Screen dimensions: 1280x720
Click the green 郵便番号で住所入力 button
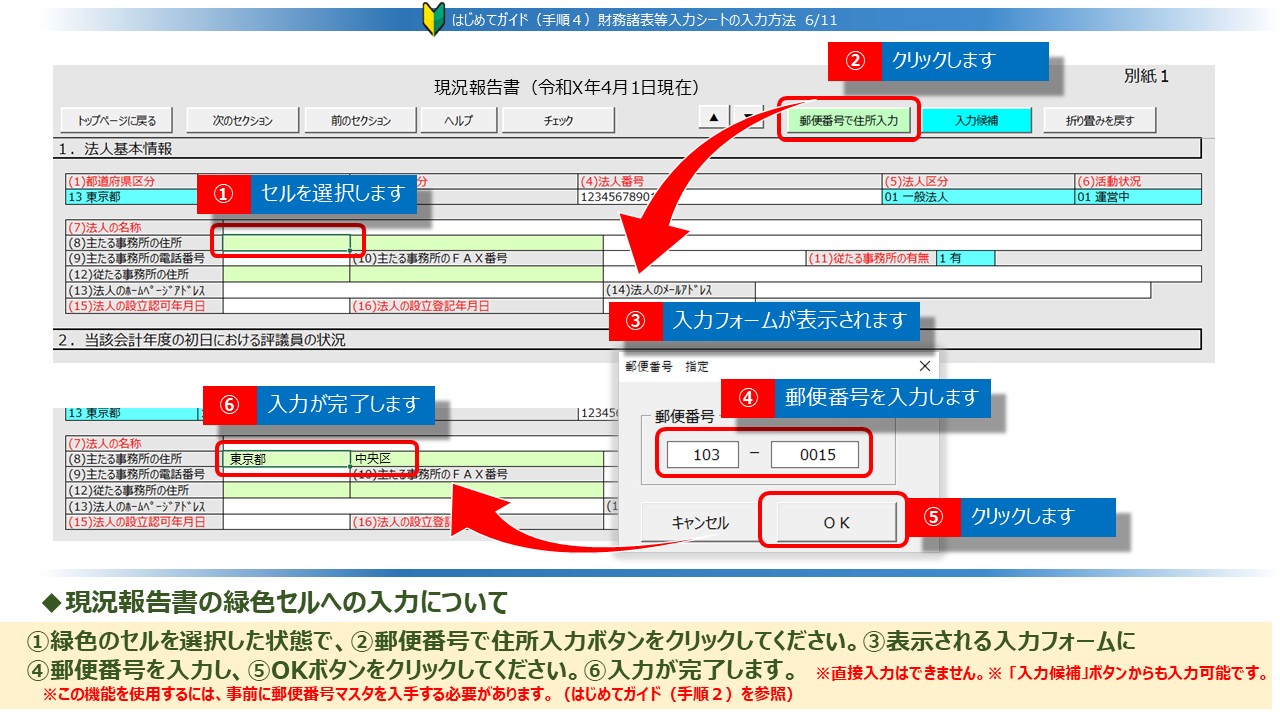(x=848, y=120)
